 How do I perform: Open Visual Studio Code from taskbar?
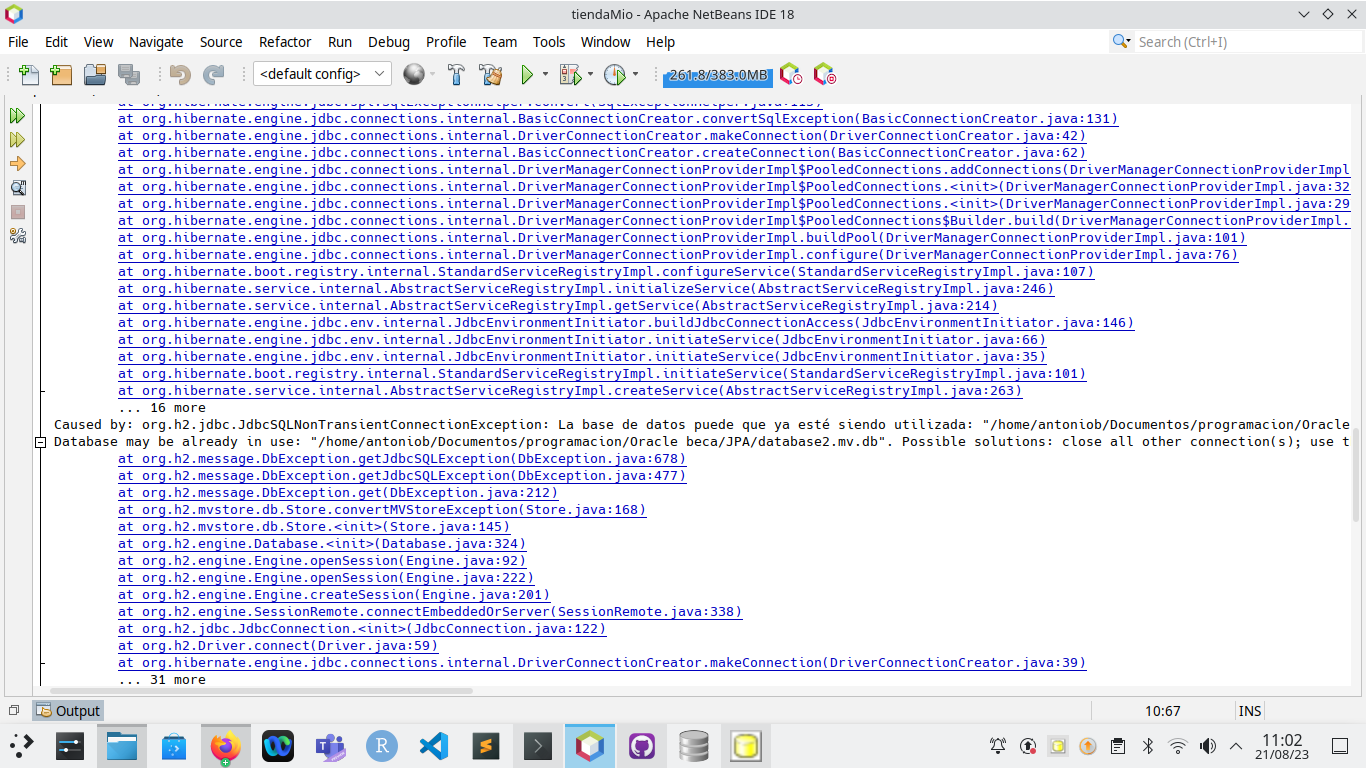pyautogui.click(x=434, y=745)
